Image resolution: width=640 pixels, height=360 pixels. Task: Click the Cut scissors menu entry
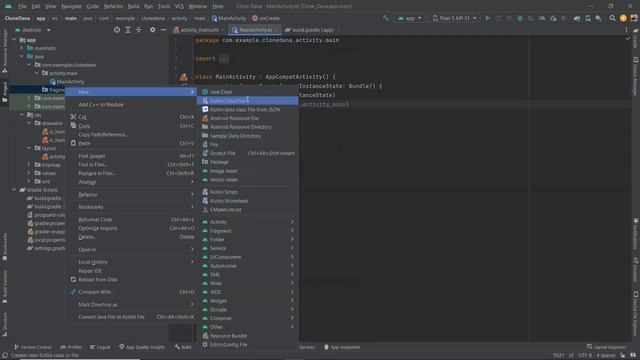[x=131, y=117]
